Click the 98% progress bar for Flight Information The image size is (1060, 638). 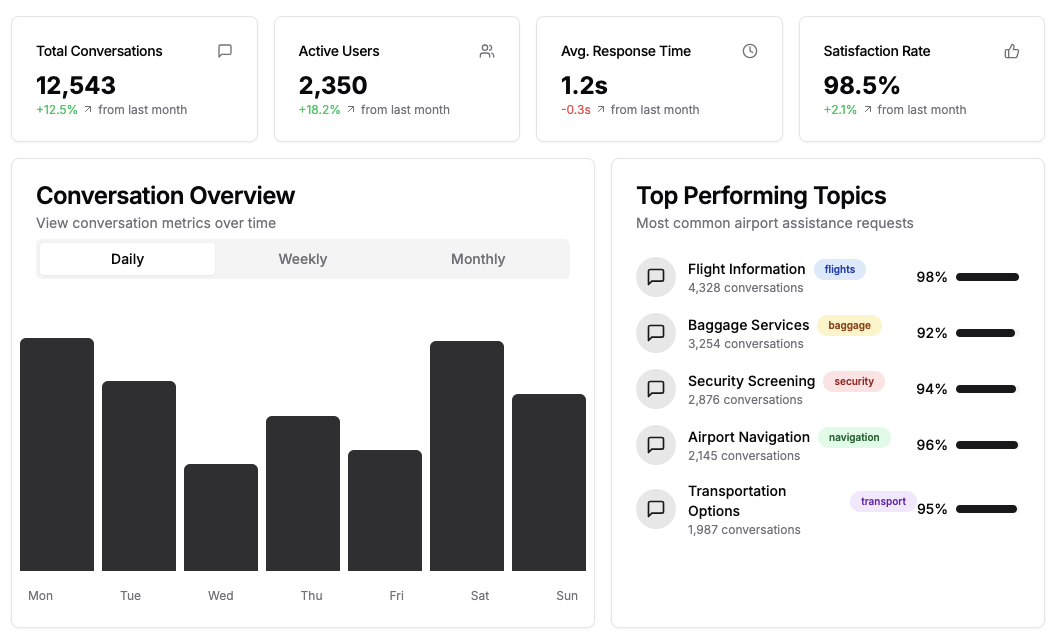point(987,277)
